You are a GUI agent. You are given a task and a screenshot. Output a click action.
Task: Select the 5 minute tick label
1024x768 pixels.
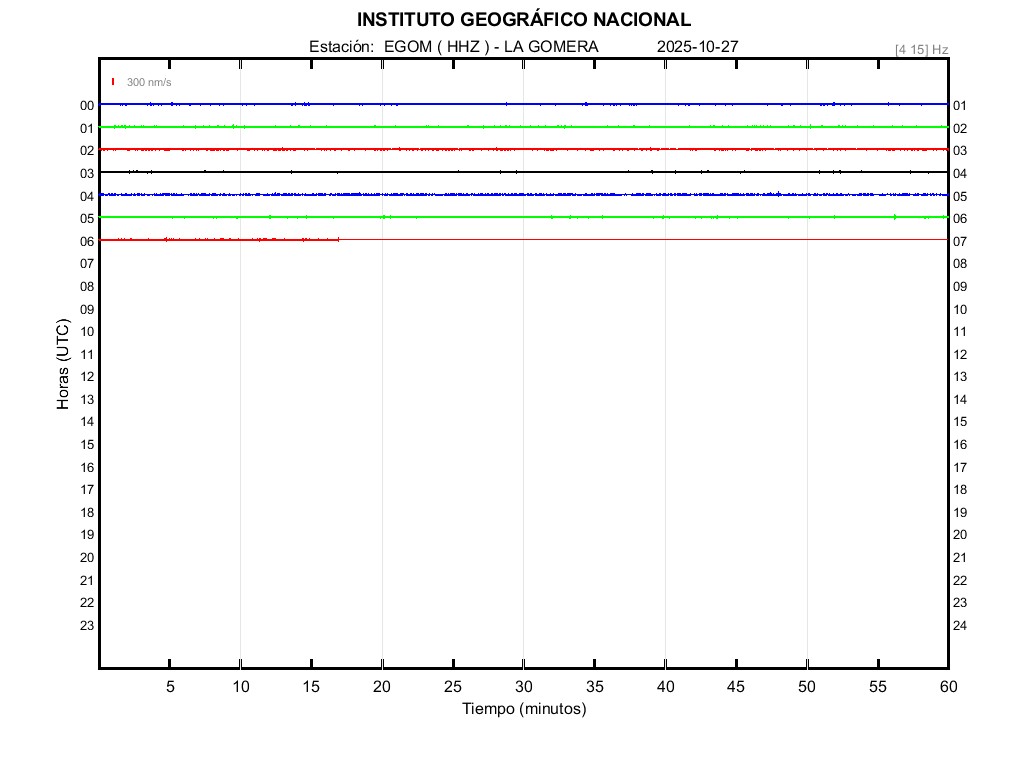click(x=170, y=686)
